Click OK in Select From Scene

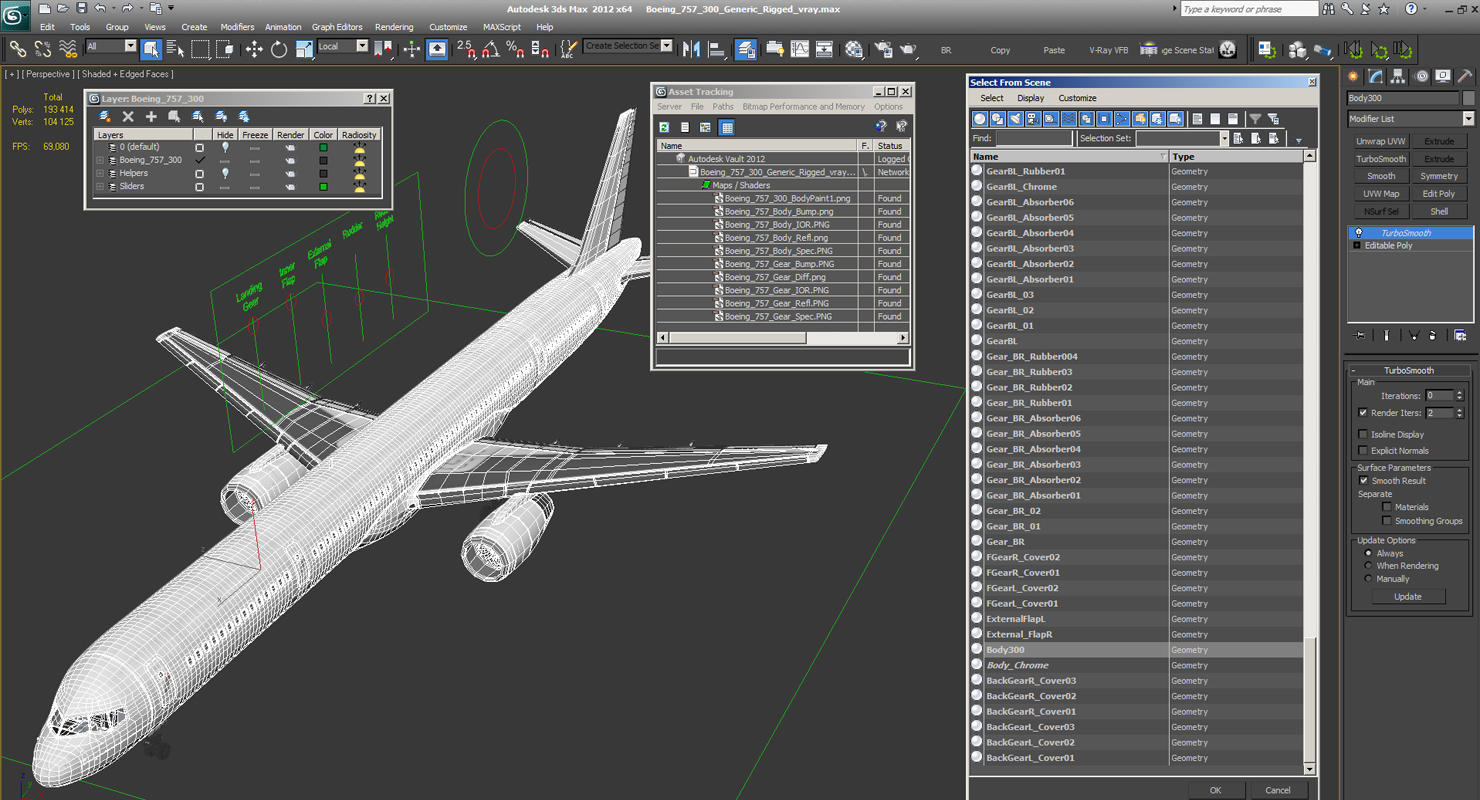[1215, 790]
